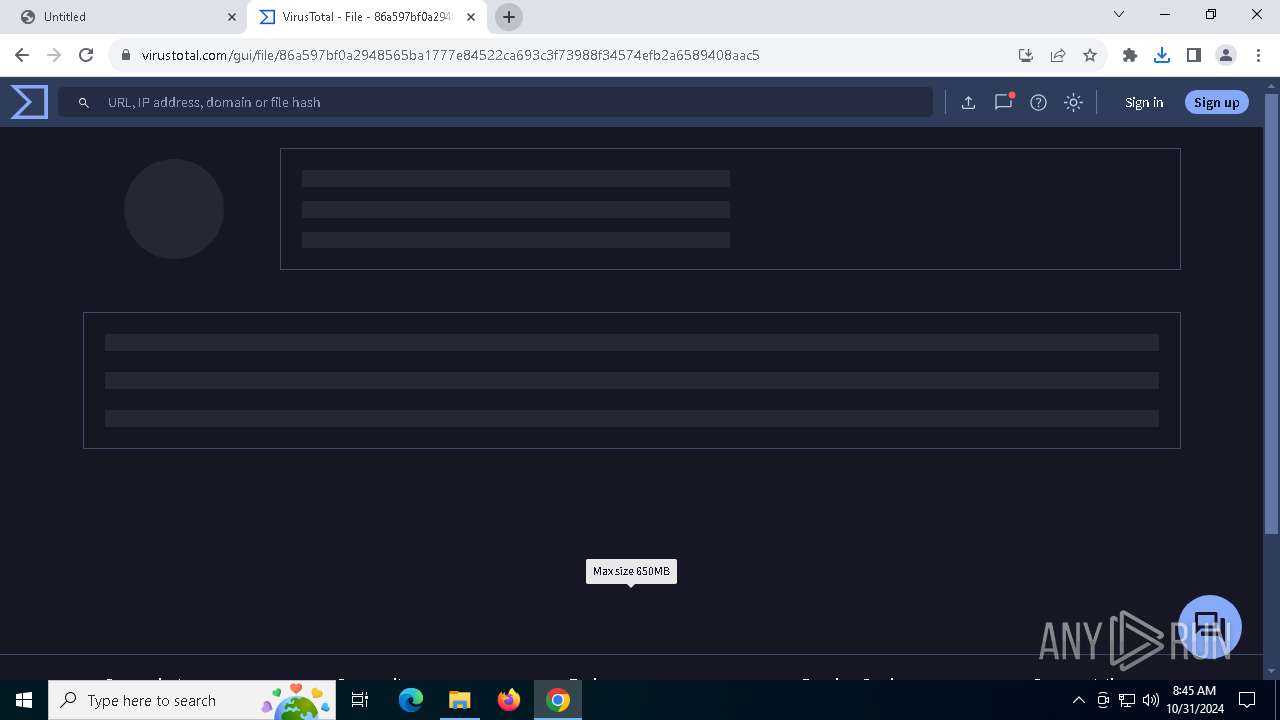This screenshot has height=720, width=1280.
Task: Launch Microsoft Edge from taskbar
Action: pos(411,700)
